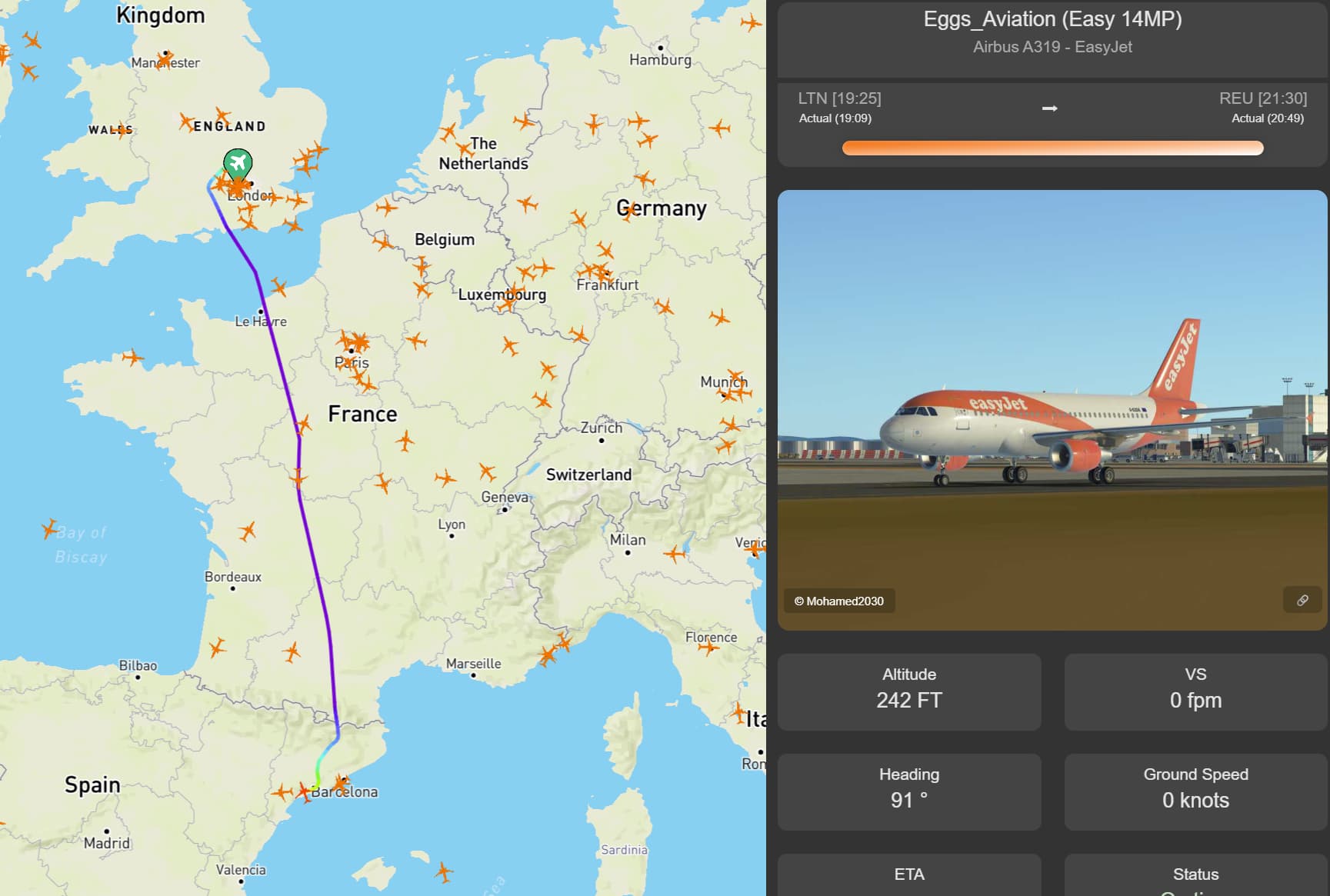Click the plane icon over Florence

pyautogui.click(x=708, y=646)
